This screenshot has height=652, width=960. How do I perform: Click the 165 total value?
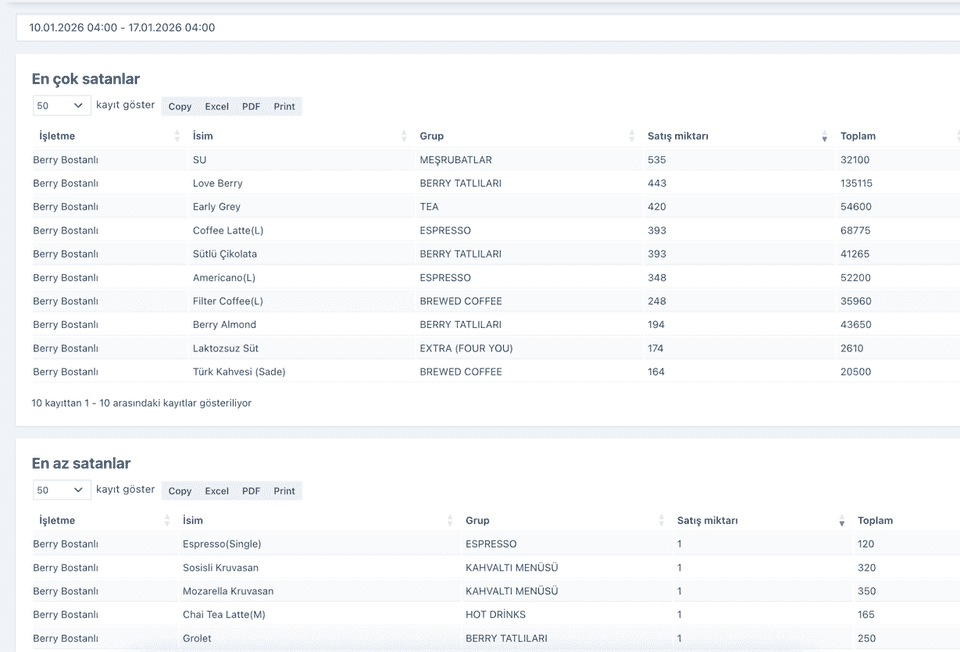866,615
